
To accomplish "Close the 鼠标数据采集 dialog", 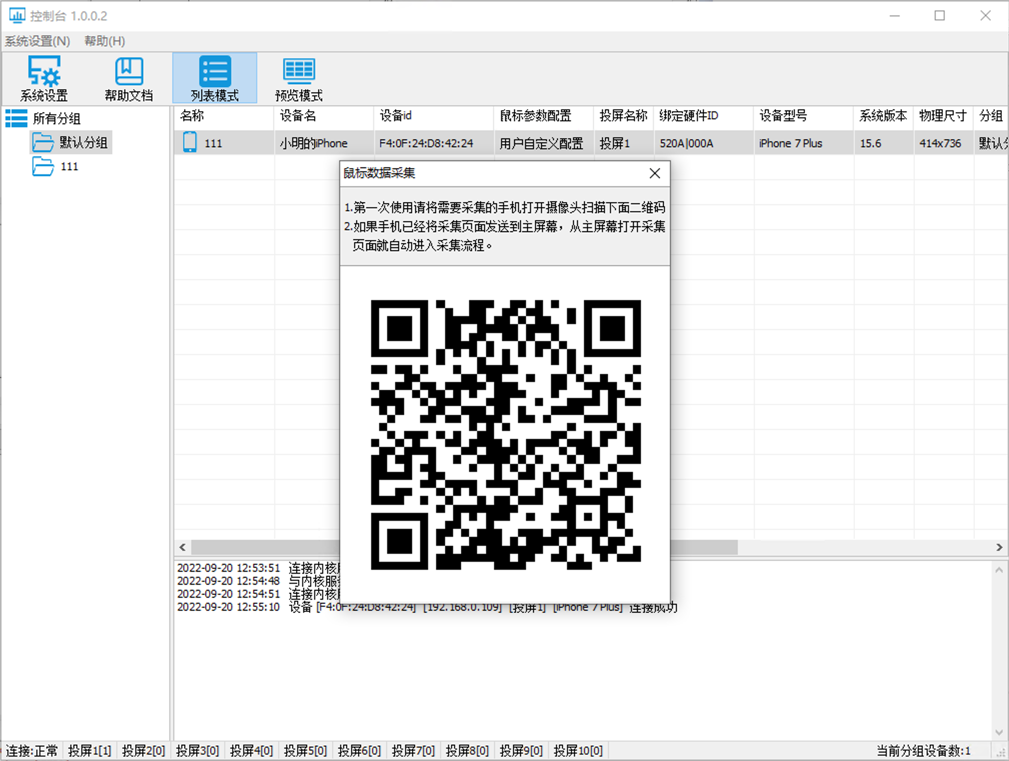I will tap(654, 173).
